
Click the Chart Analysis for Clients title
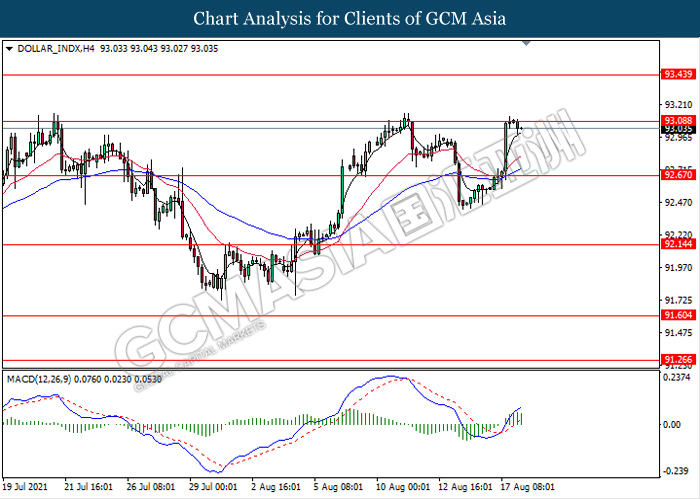coord(350,18)
